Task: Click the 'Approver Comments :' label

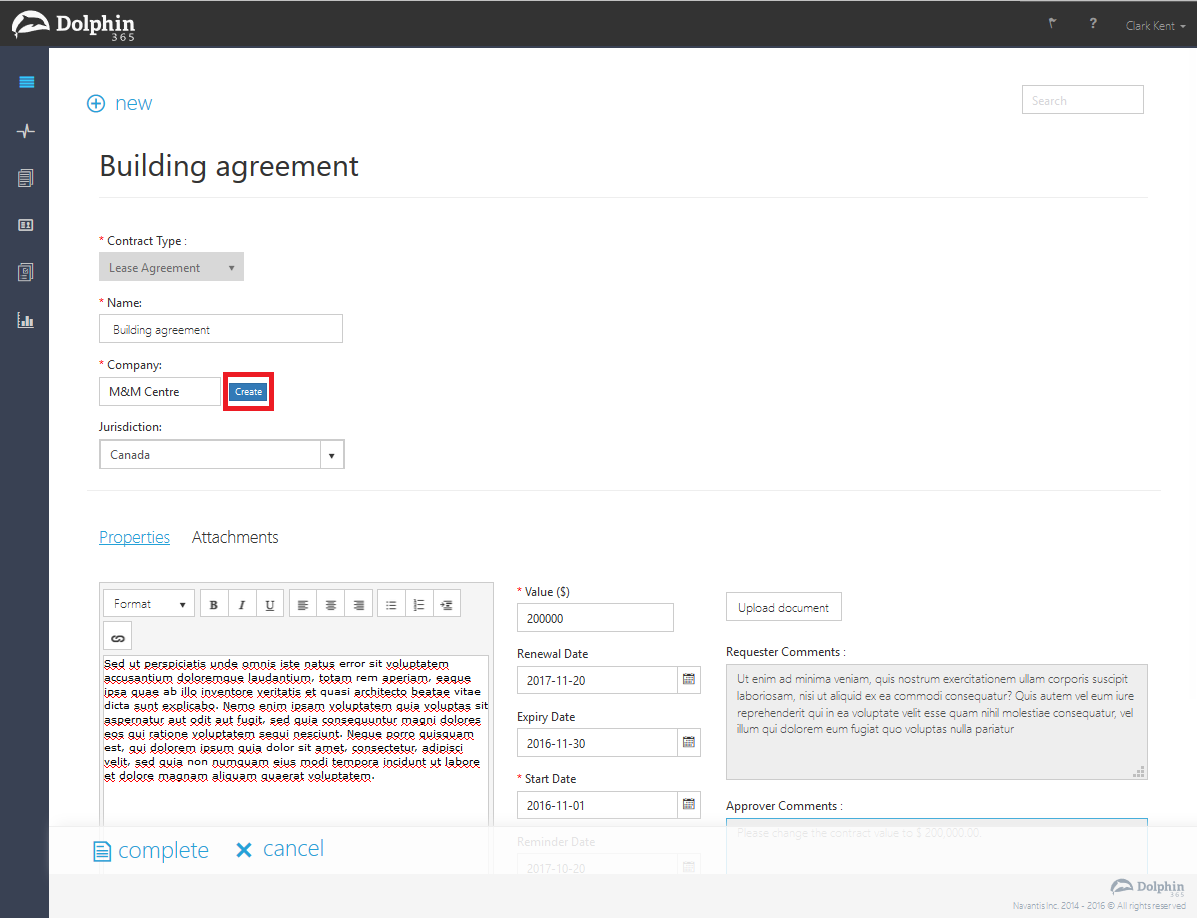Action: pos(784,806)
